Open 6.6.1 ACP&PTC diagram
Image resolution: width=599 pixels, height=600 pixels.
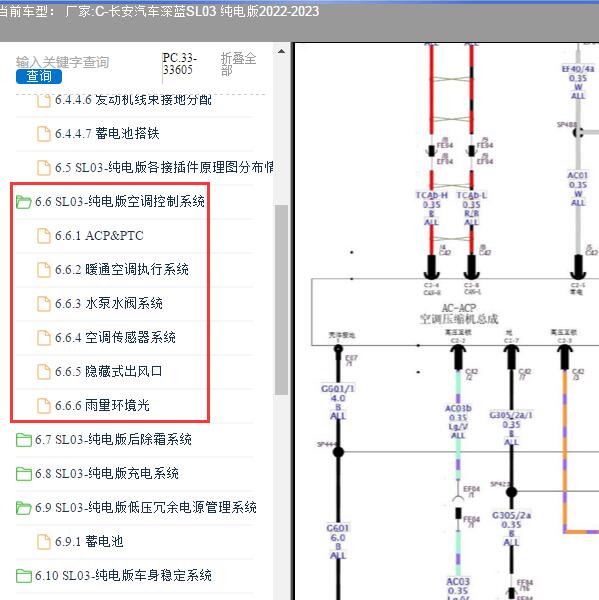(99, 236)
